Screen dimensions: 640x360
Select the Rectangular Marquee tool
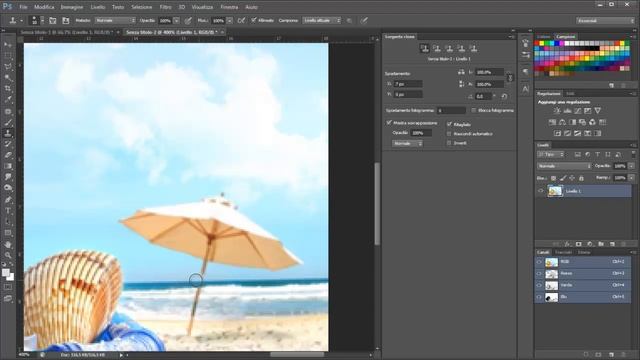(8, 56)
